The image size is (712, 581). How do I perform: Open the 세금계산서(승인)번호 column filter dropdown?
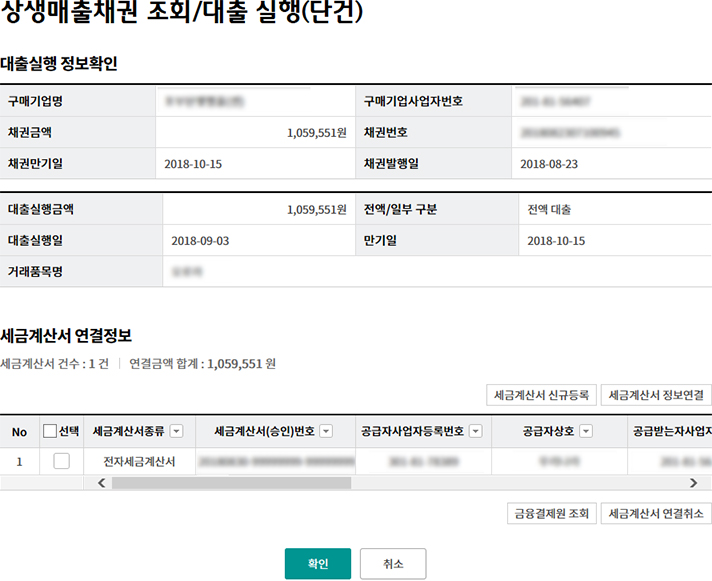point(325,432)
